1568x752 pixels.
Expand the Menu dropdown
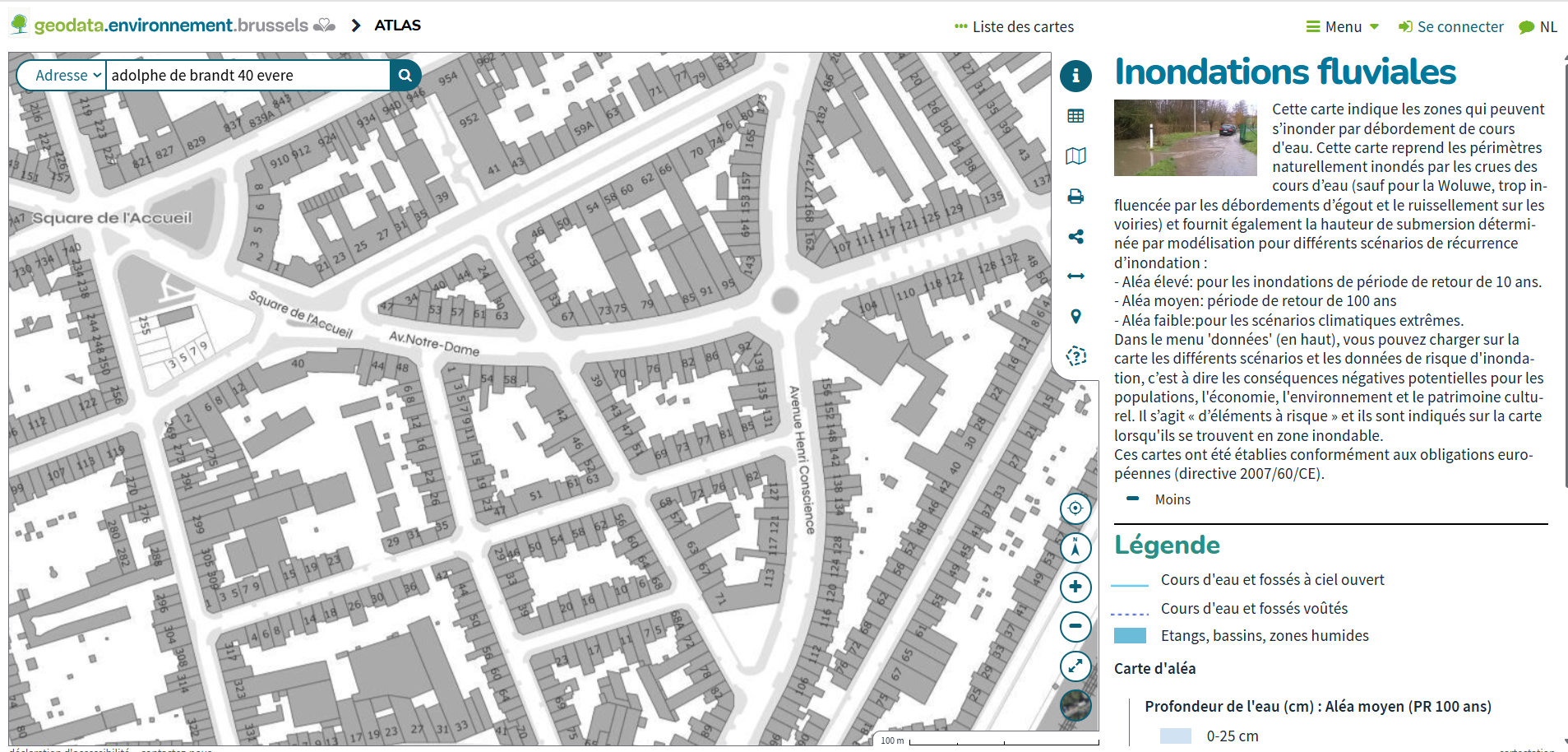(1343, 27)
